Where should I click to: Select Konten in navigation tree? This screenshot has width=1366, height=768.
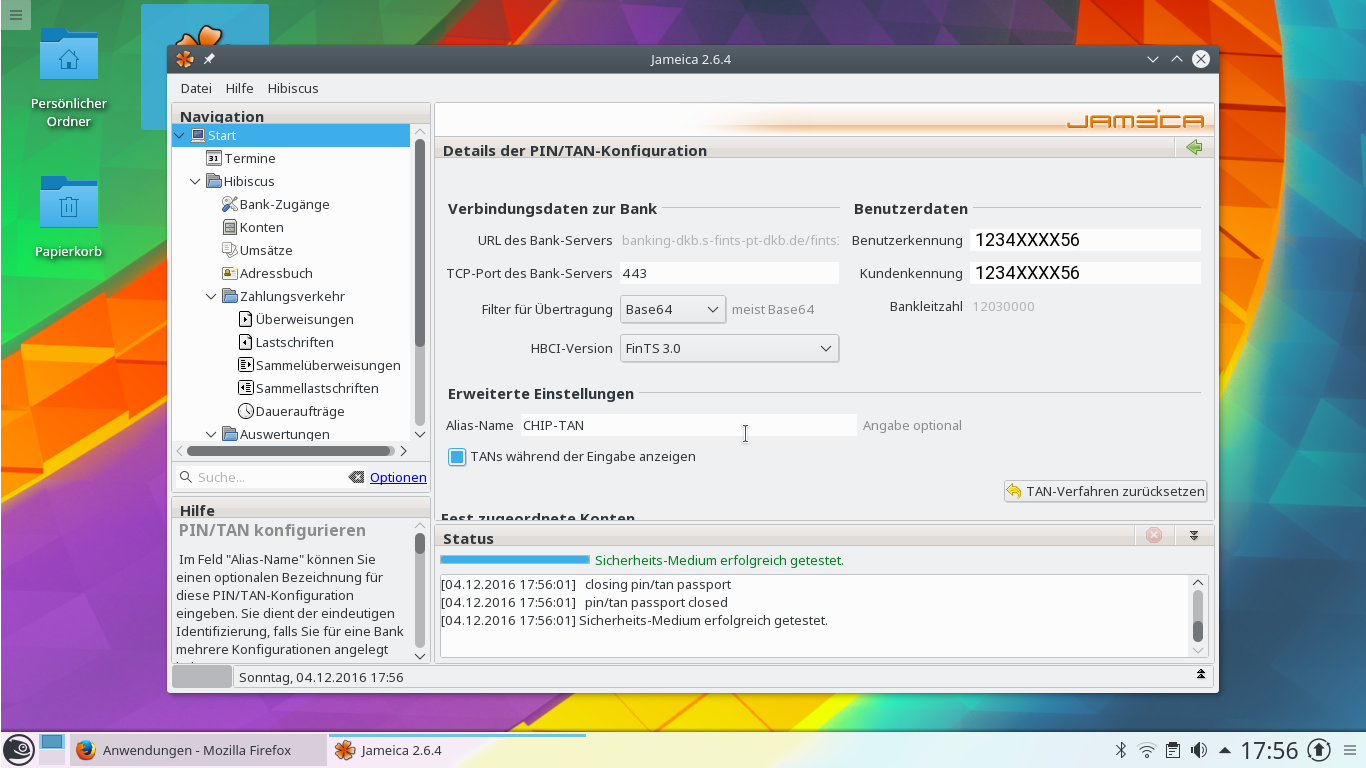point(262,227)
